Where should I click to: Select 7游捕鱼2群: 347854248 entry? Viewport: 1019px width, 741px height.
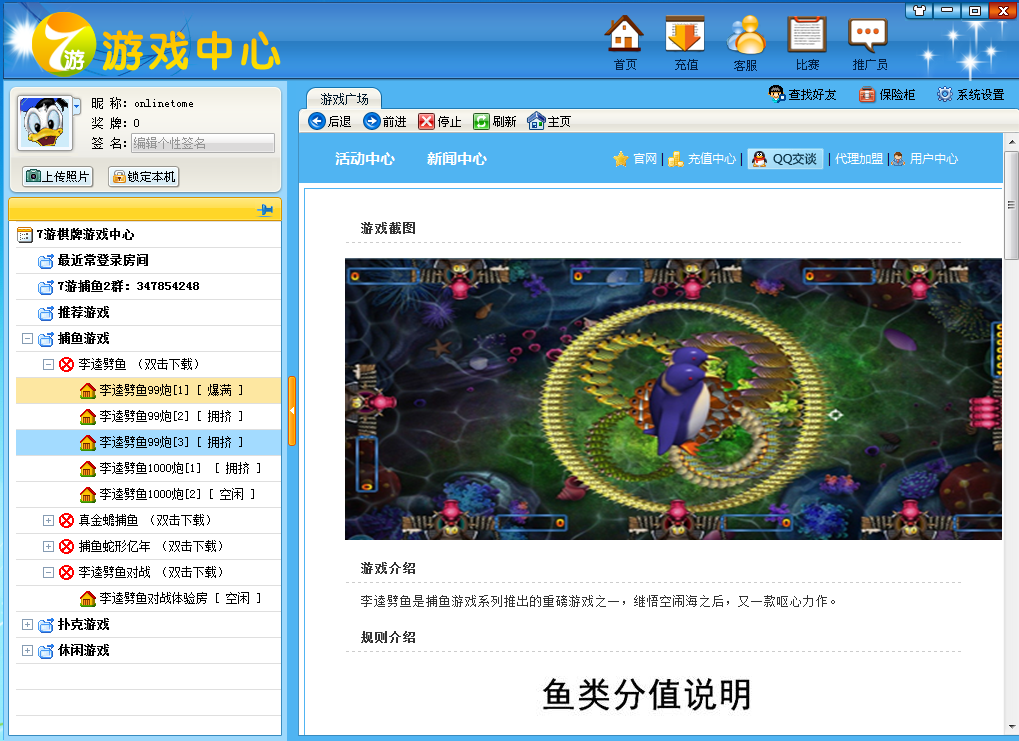[x=148, y=286]
